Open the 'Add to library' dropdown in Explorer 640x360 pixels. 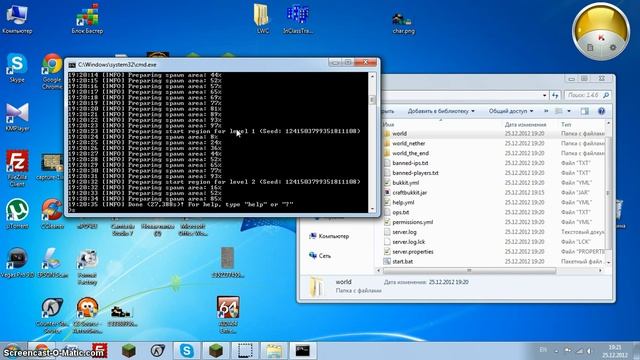441,111
